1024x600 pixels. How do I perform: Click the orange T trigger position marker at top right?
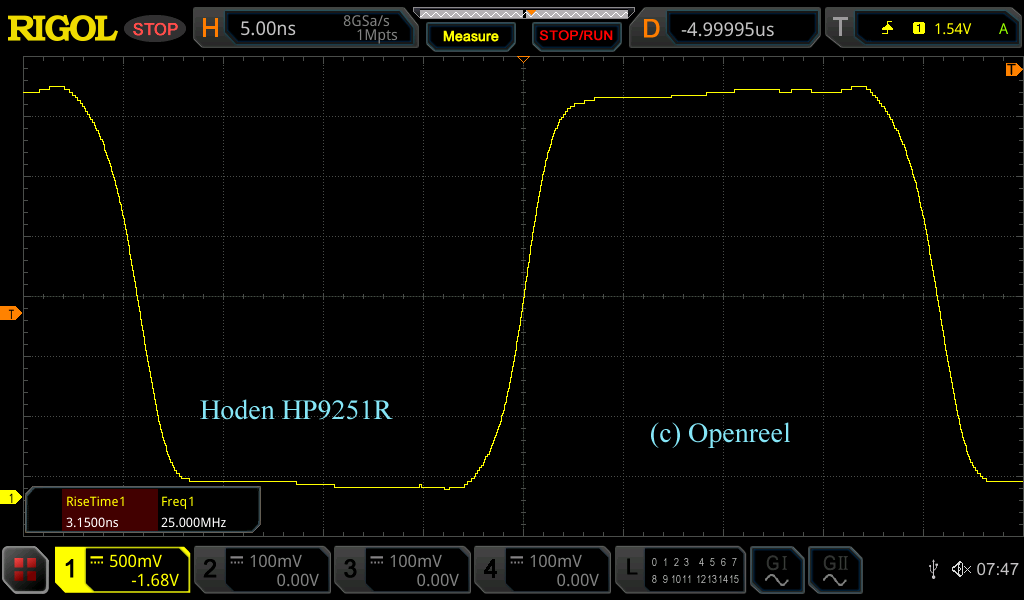(x=1013, y=70)
